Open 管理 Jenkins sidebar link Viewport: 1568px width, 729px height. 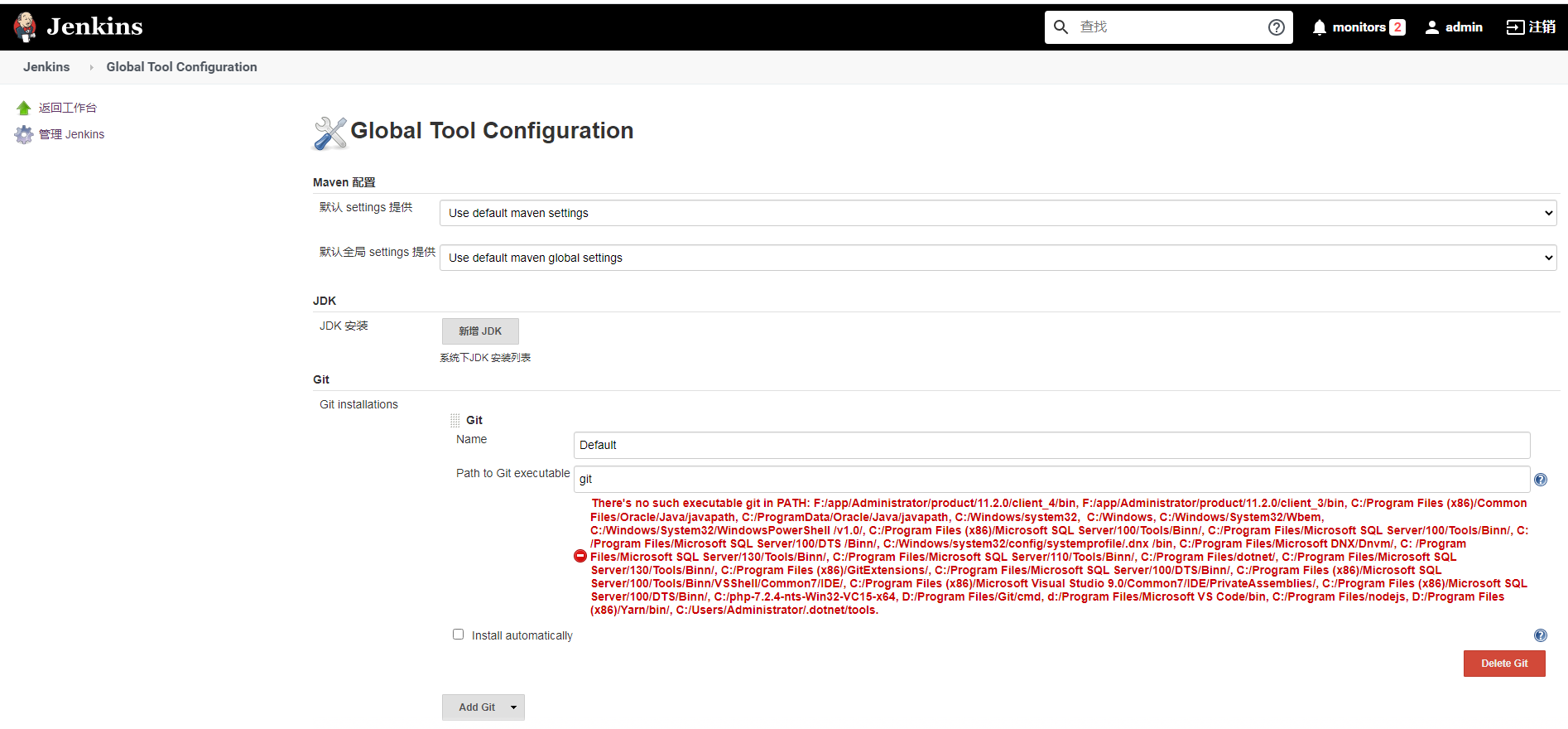pyautogui.click(x=71, y=134)
